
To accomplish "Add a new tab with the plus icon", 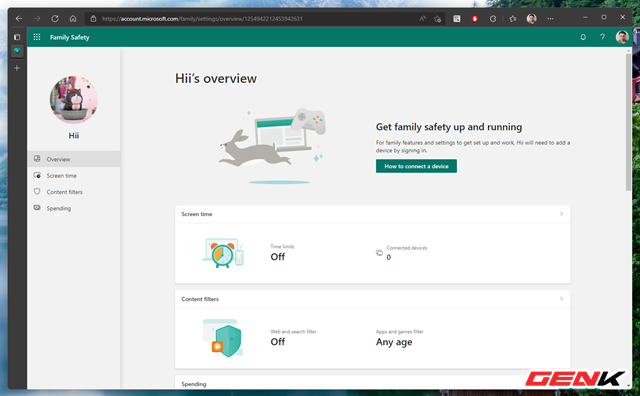I will click(17, 68).
